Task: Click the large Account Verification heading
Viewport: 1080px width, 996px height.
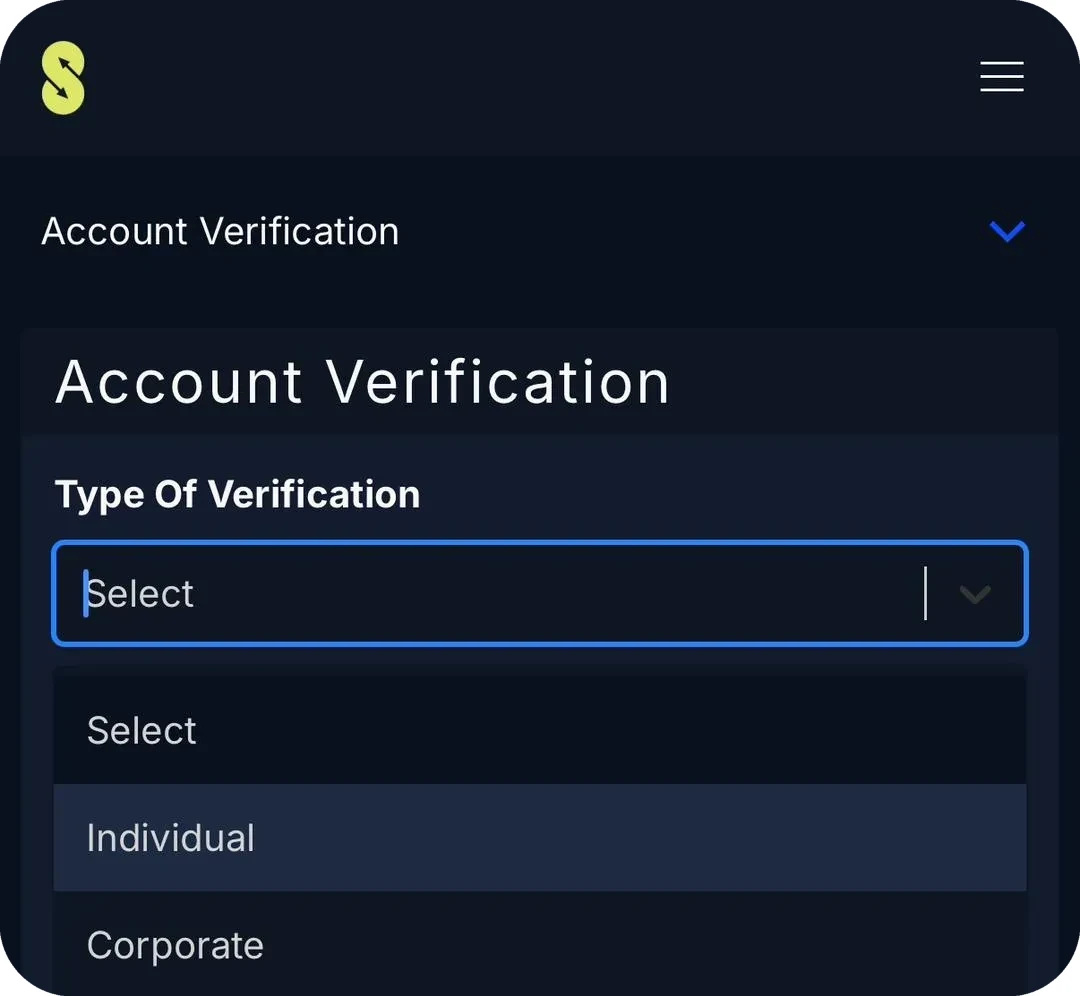Action: click(362, 382)
